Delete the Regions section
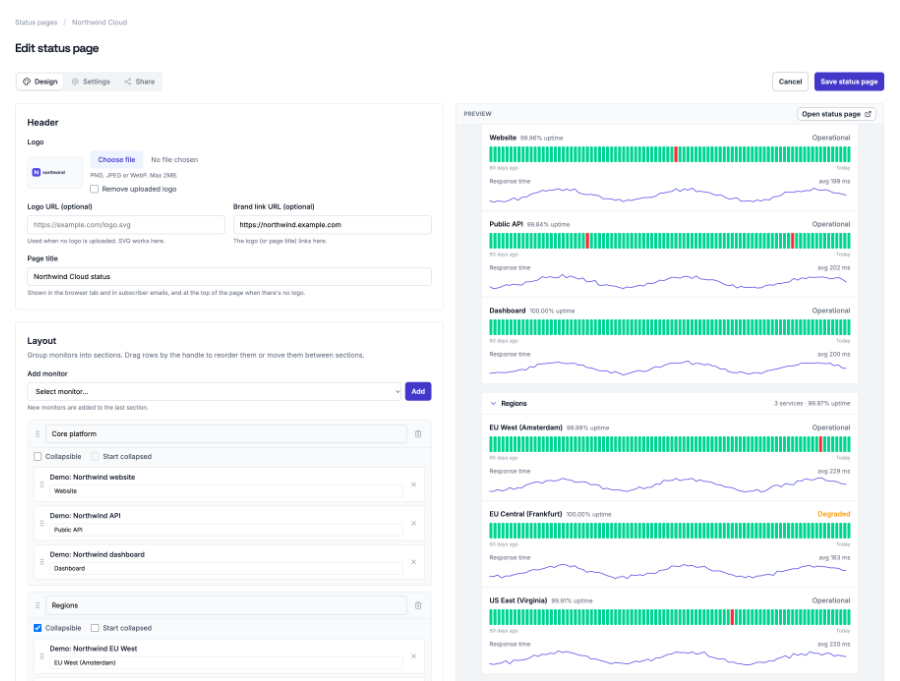 coord(418,605)
